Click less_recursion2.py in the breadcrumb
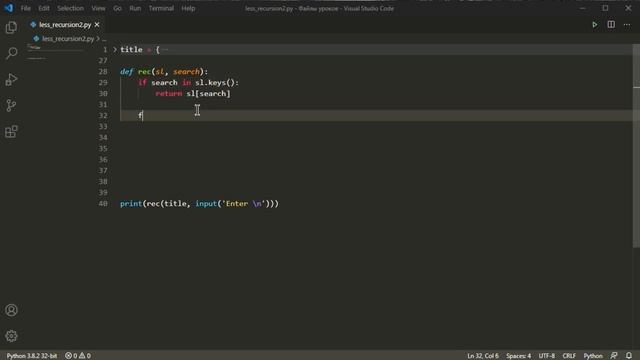The height and width of the screenshot is (360, 640). coord(68,39)
